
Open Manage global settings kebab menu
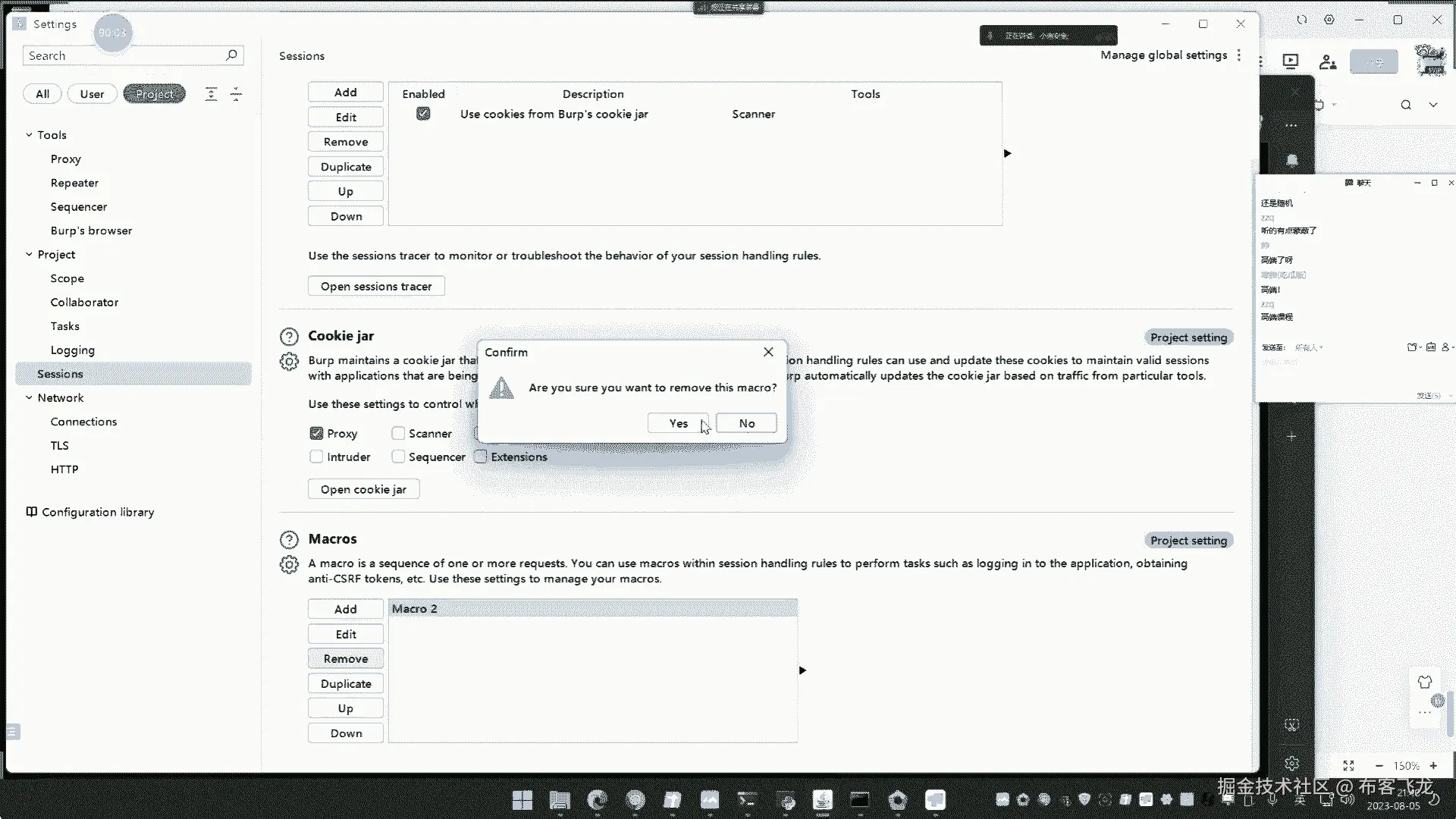point(1239,55)
